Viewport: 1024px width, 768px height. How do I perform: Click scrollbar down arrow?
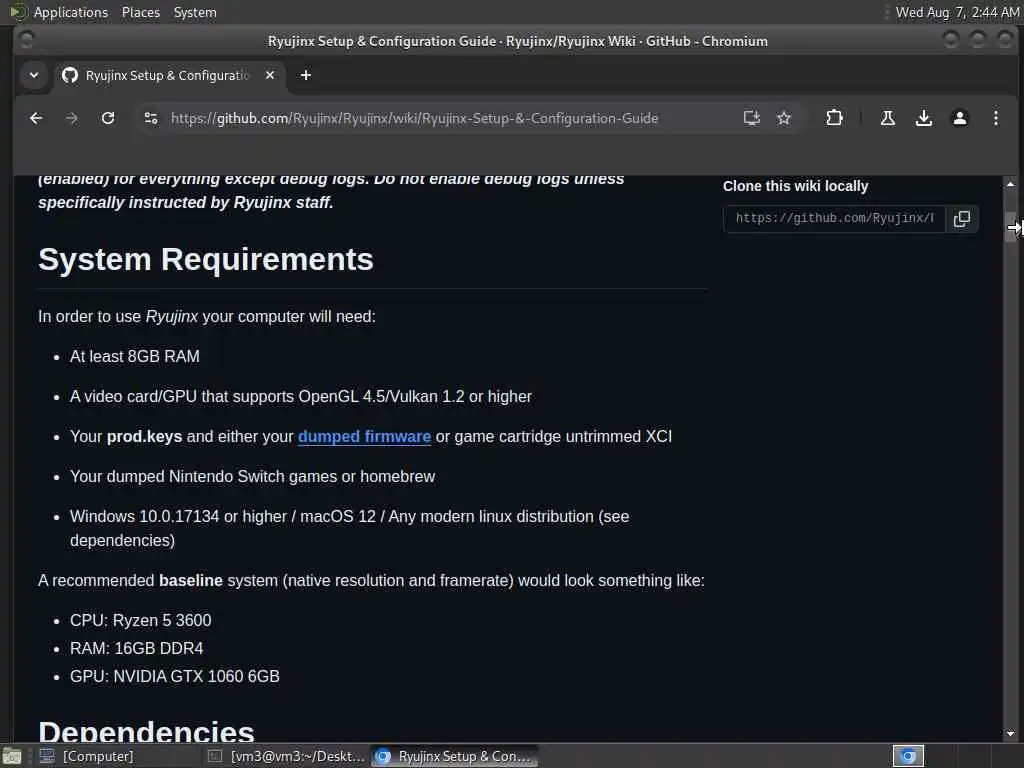(1010, 733)
